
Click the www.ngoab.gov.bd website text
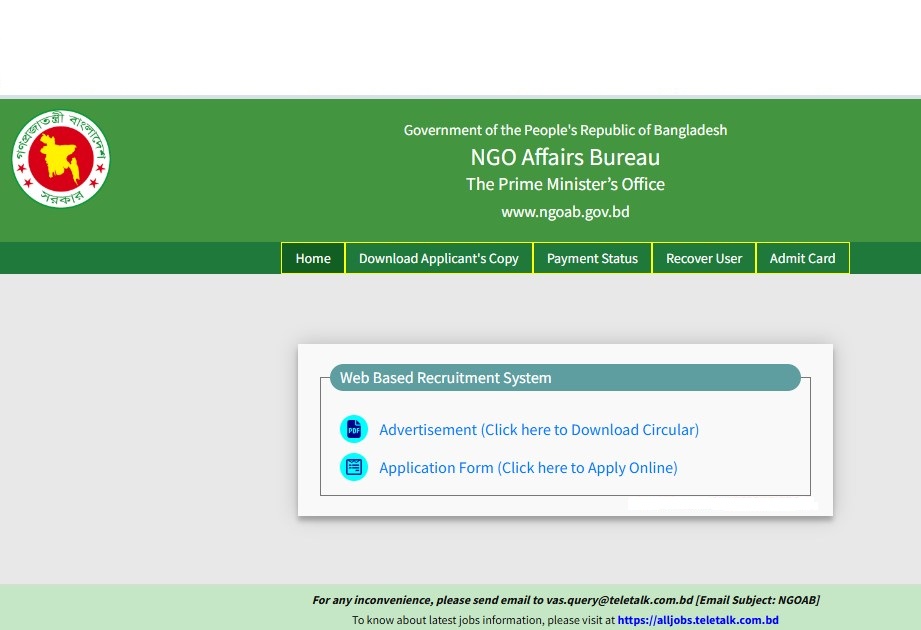(565, 212)
